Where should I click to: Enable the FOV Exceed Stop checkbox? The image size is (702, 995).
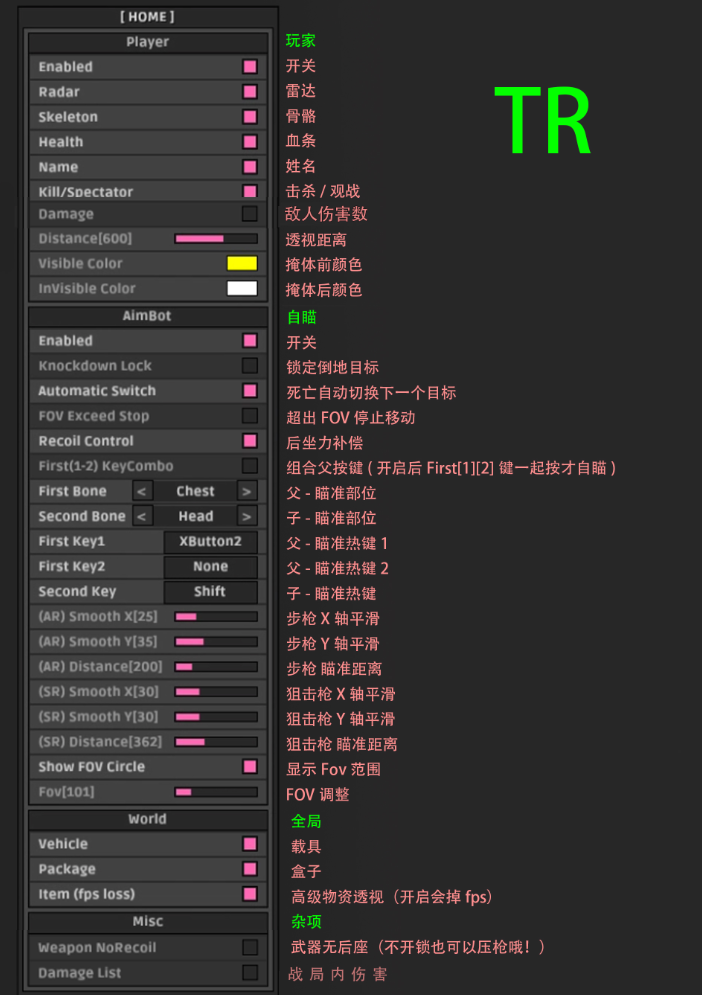249,416
